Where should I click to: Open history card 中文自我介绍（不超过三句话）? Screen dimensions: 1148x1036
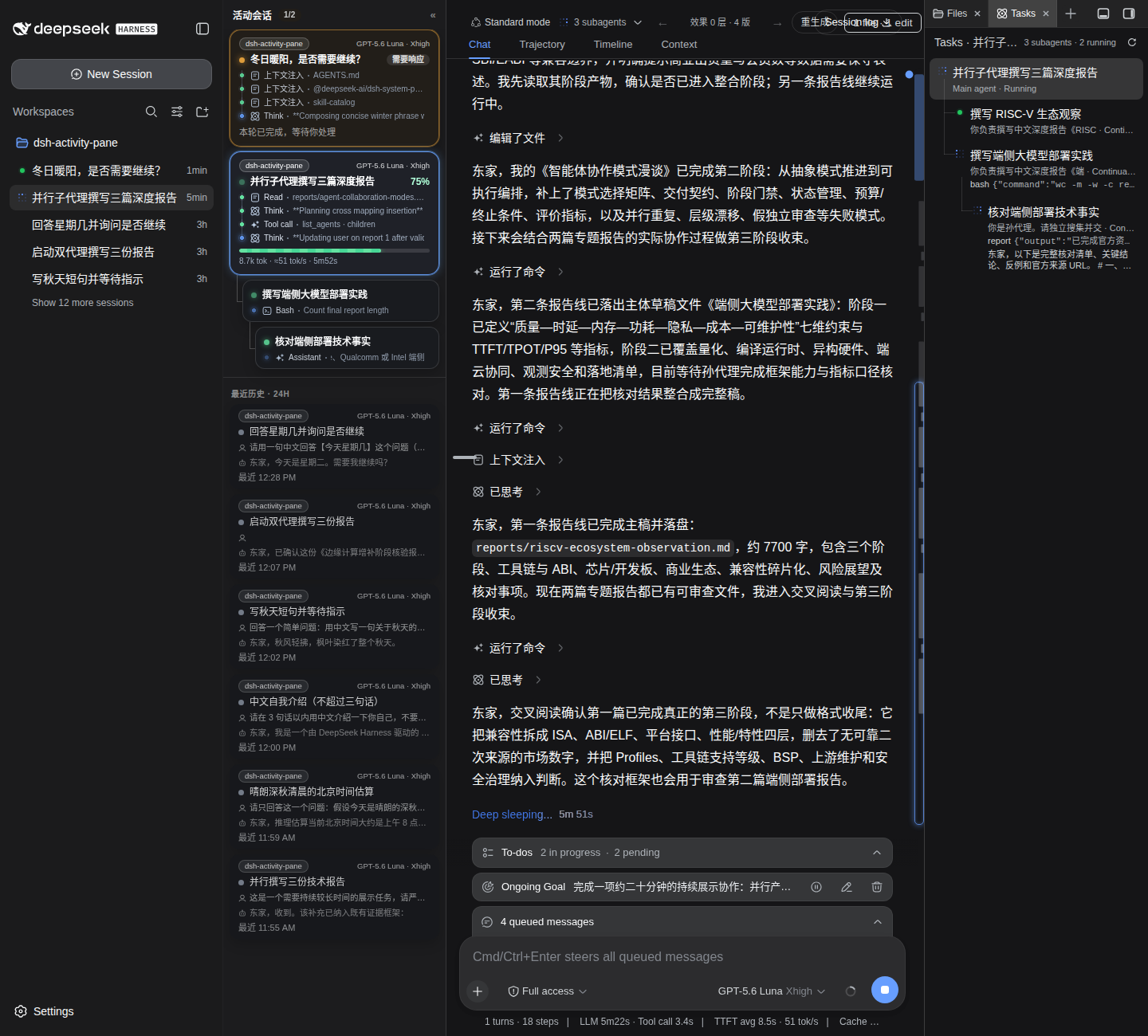334,716
